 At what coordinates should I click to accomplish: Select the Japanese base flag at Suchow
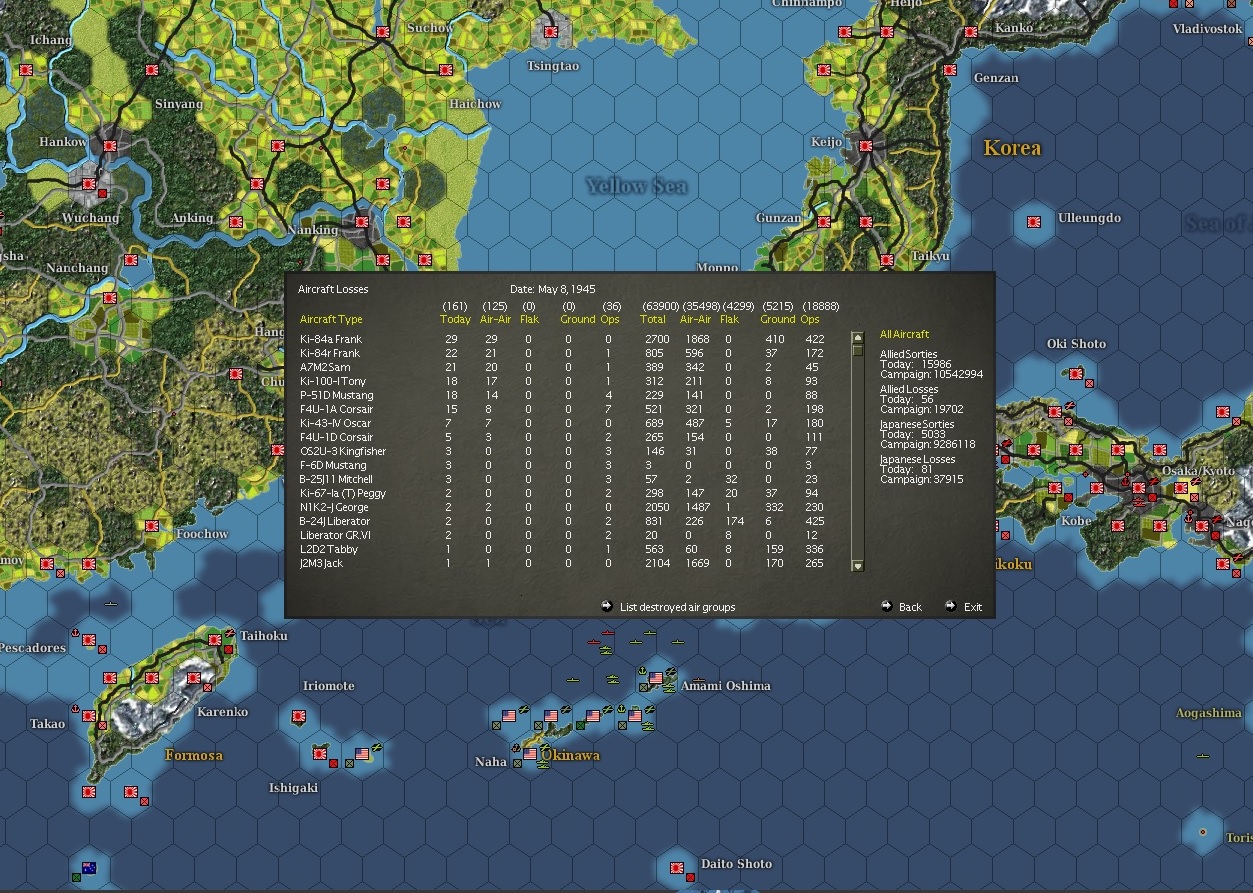[383, 32]
